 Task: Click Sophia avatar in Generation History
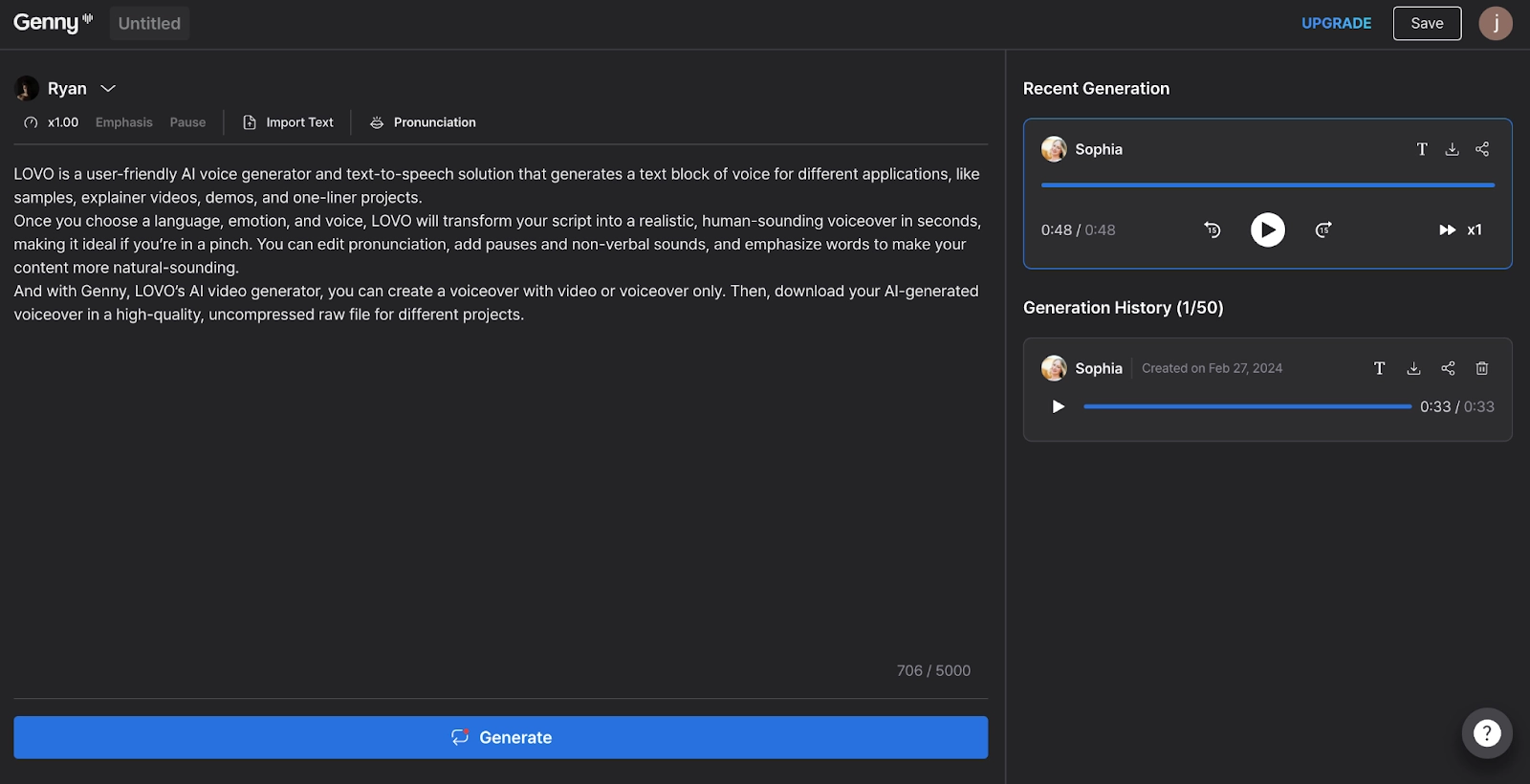pyautogui.click(x=1054, y=368)
